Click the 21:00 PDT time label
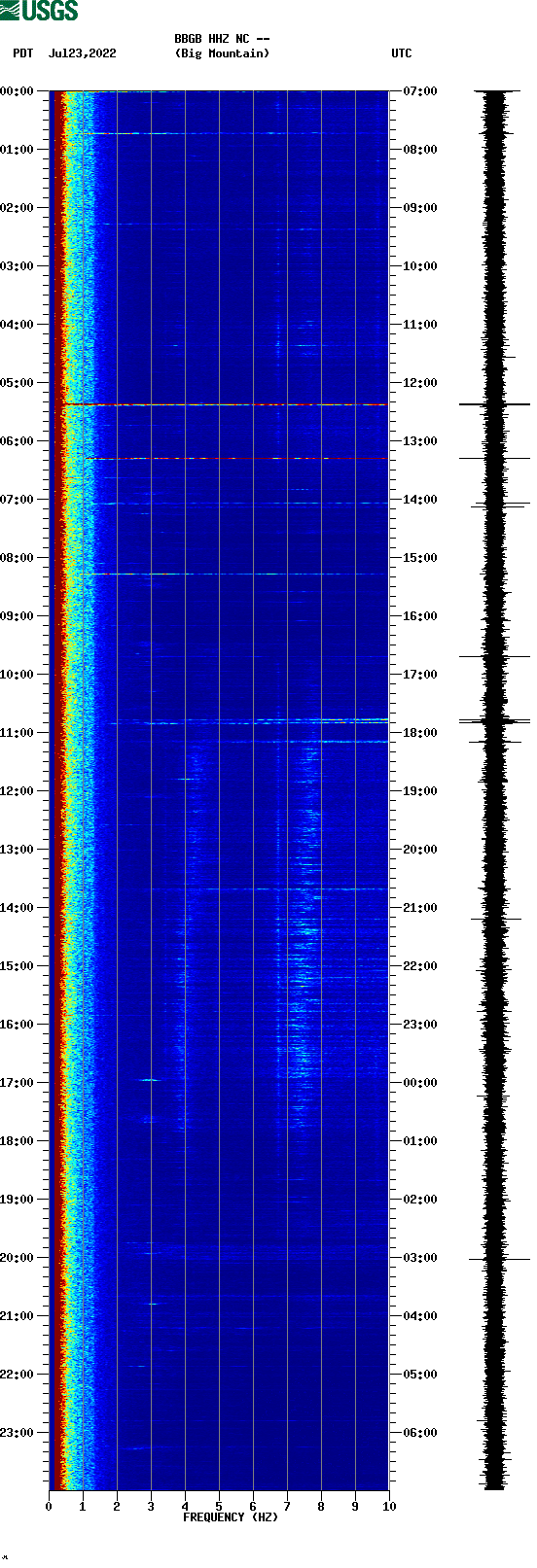Viewport: 537px width, 1568px height. click(17, 1316)
